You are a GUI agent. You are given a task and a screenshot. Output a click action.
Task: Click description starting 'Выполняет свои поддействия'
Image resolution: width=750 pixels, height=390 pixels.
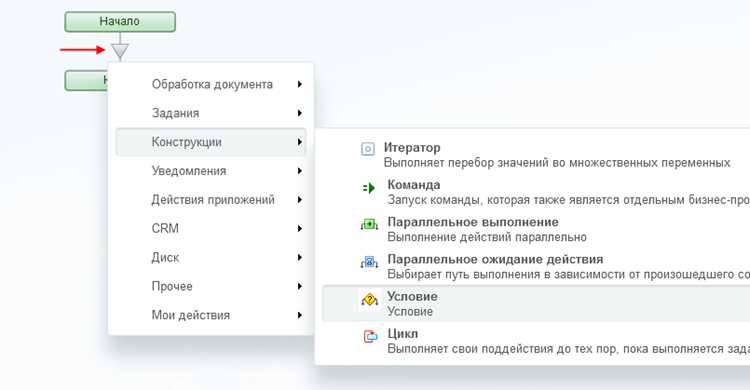569,349
